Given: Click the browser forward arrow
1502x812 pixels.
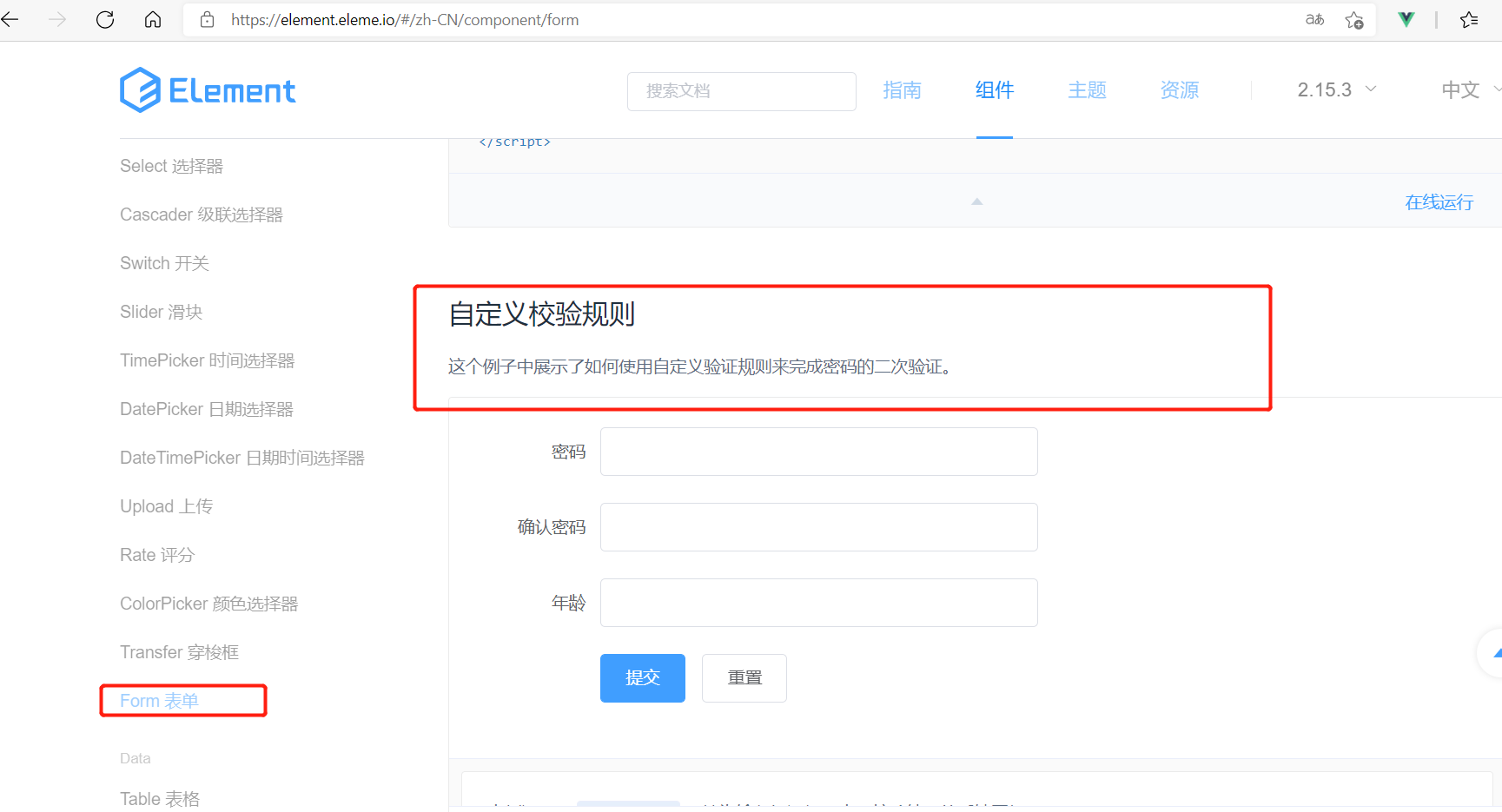Looking at the screenshot, I should [57, 19].
